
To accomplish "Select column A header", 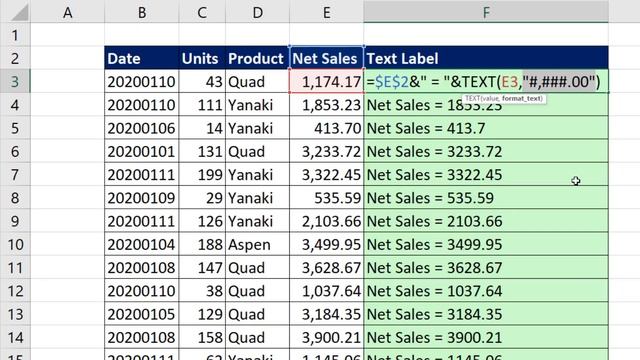I will click(x=68, y=12).
